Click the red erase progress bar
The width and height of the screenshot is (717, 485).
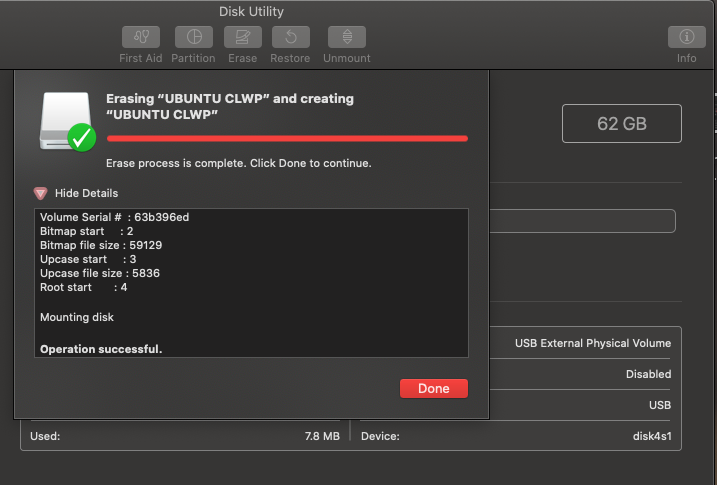pyautogui.click(x=287, y=139)
